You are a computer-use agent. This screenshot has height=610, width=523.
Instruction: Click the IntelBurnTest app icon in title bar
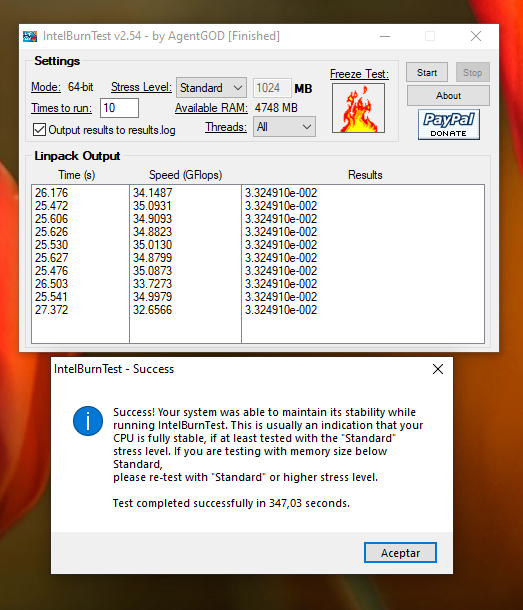pyautogui.click(x=30, y=36)
